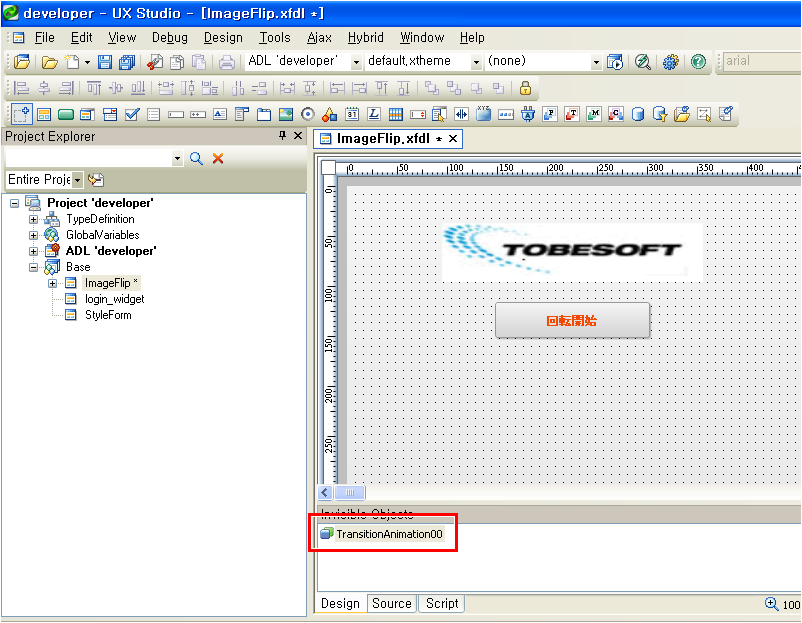Expand the GlobalVariables tree node
This screenshot has width=802, height=623.
(x=33, y=235)
